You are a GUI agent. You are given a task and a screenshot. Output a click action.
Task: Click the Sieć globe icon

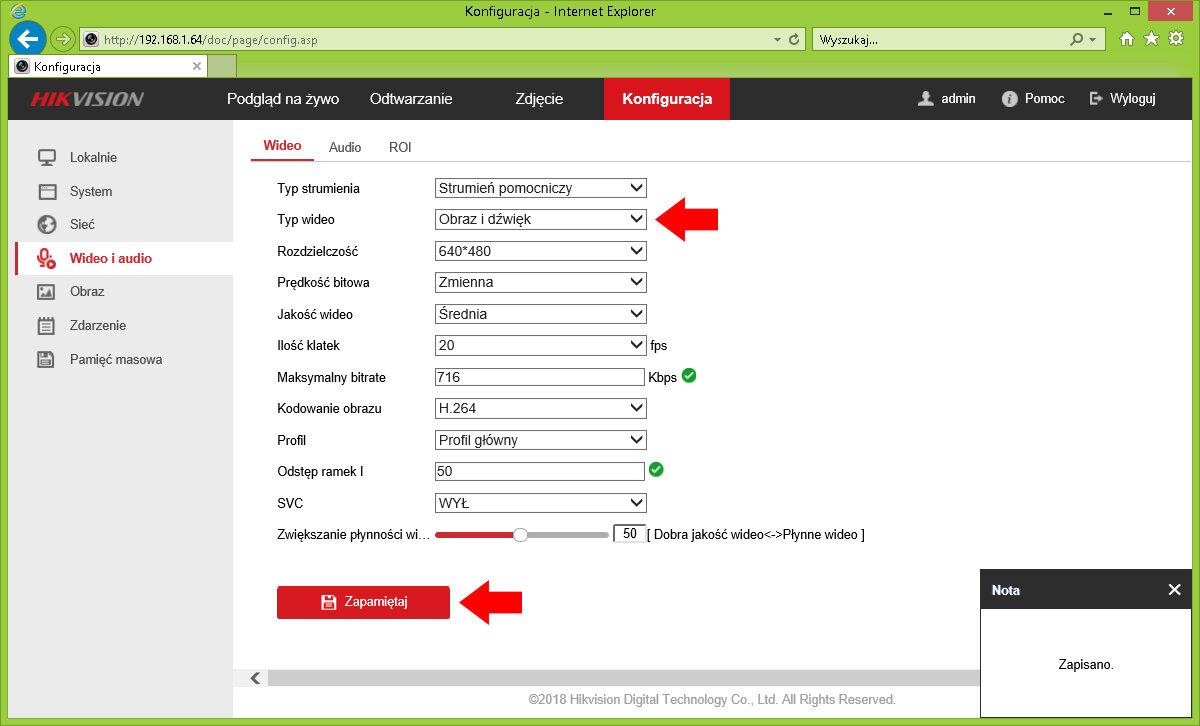pos(46,225)
